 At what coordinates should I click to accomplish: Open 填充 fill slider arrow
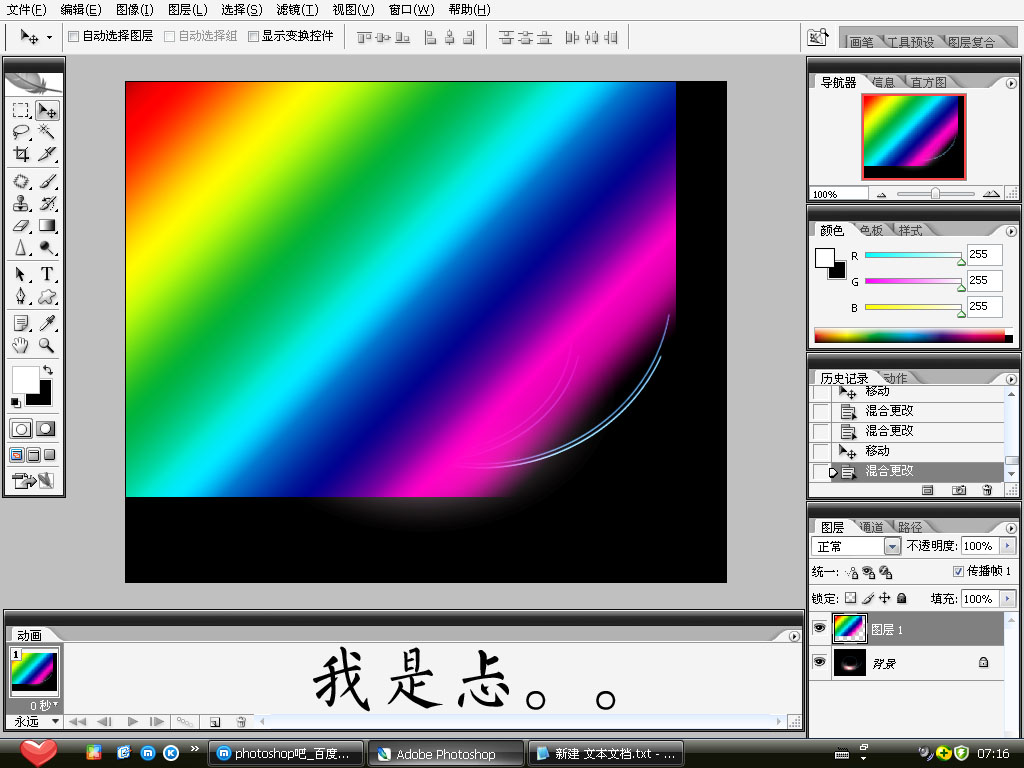pyautogui.click(x=1007, y=598)
